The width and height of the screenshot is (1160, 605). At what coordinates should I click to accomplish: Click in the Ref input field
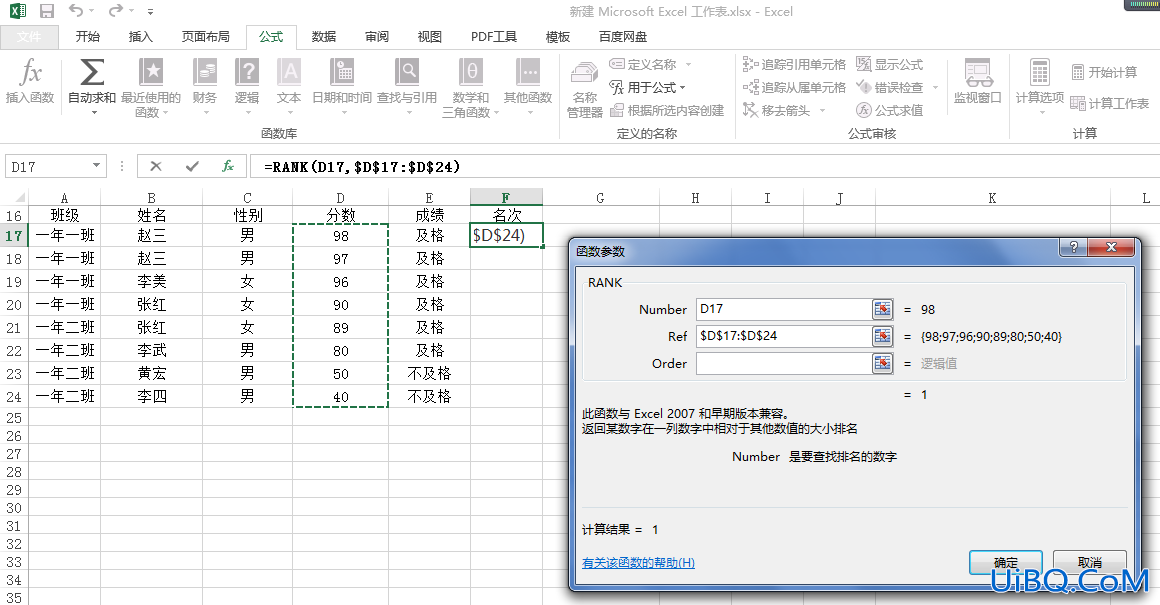(784, 337)
